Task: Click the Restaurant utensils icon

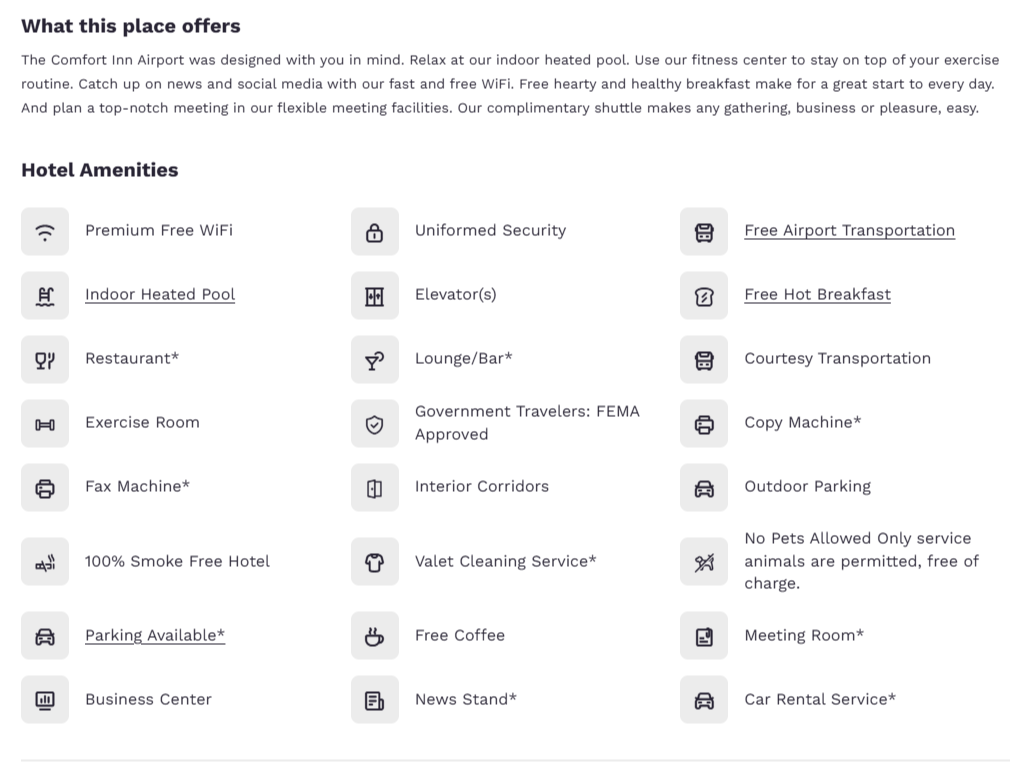Action: pos(45,360)
